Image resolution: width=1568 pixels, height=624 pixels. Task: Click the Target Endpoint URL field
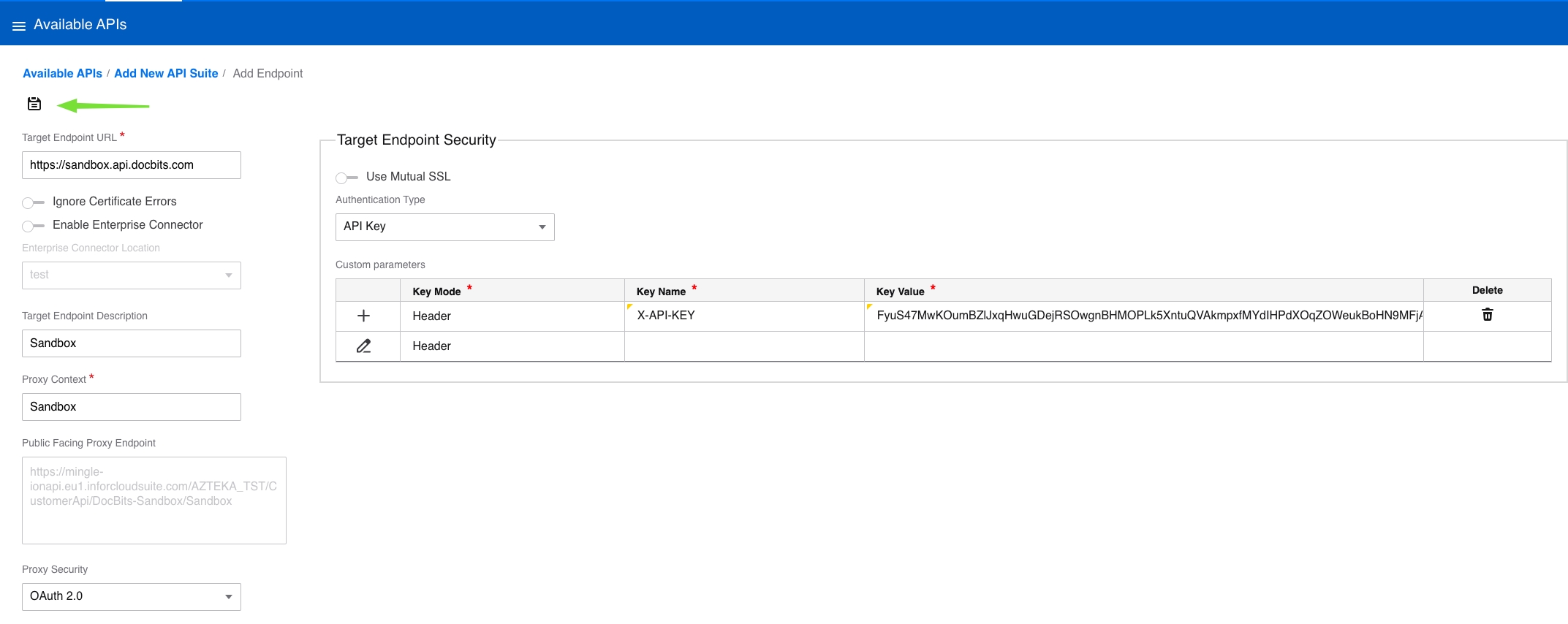[132, 165]
